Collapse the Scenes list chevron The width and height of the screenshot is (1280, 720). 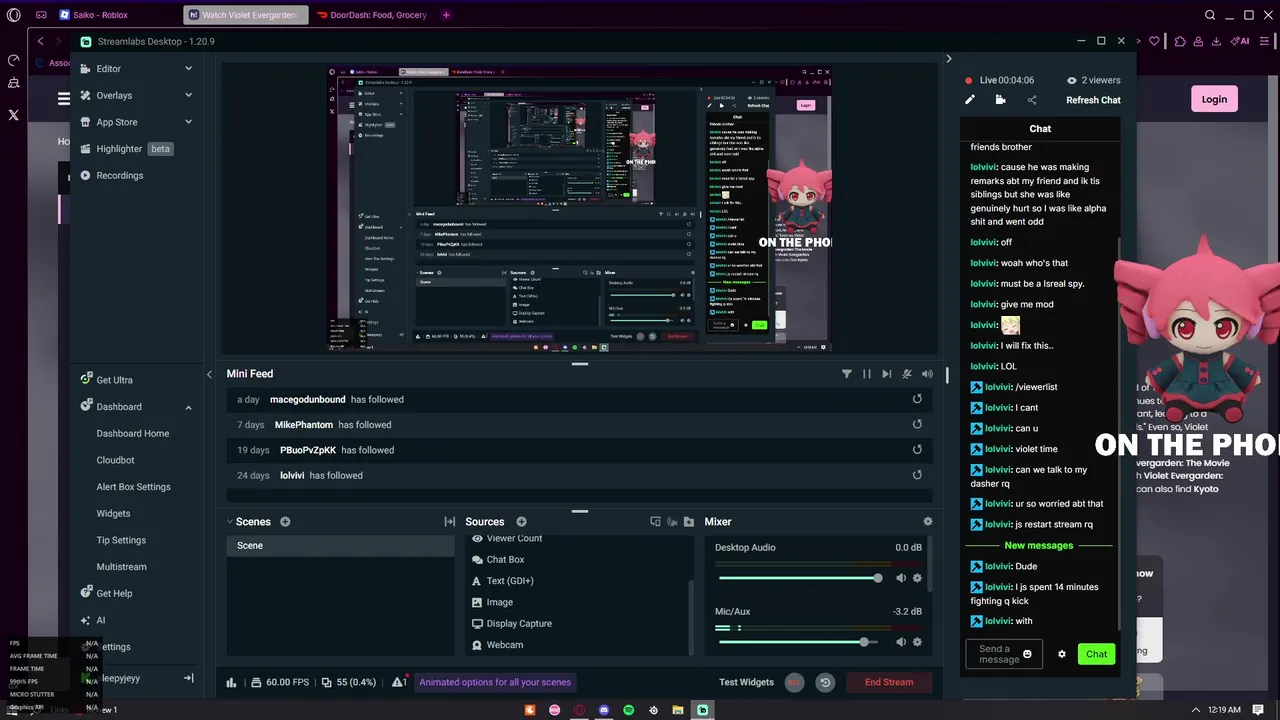(x=229, y=521)
